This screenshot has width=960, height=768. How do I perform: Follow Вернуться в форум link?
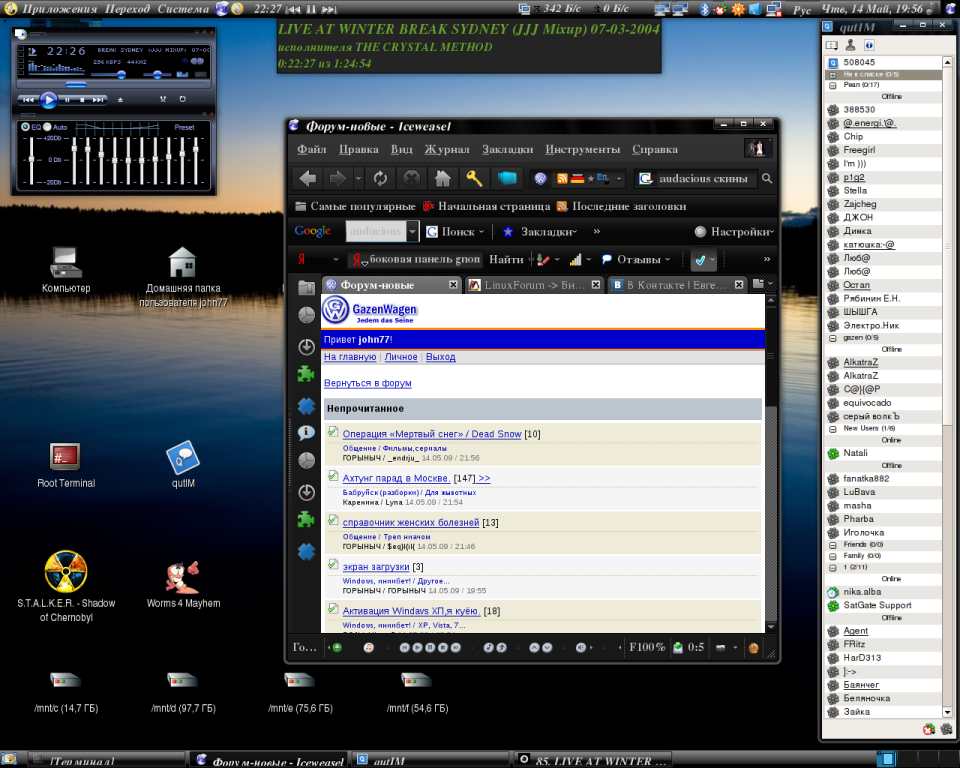(x=367, y=383)
